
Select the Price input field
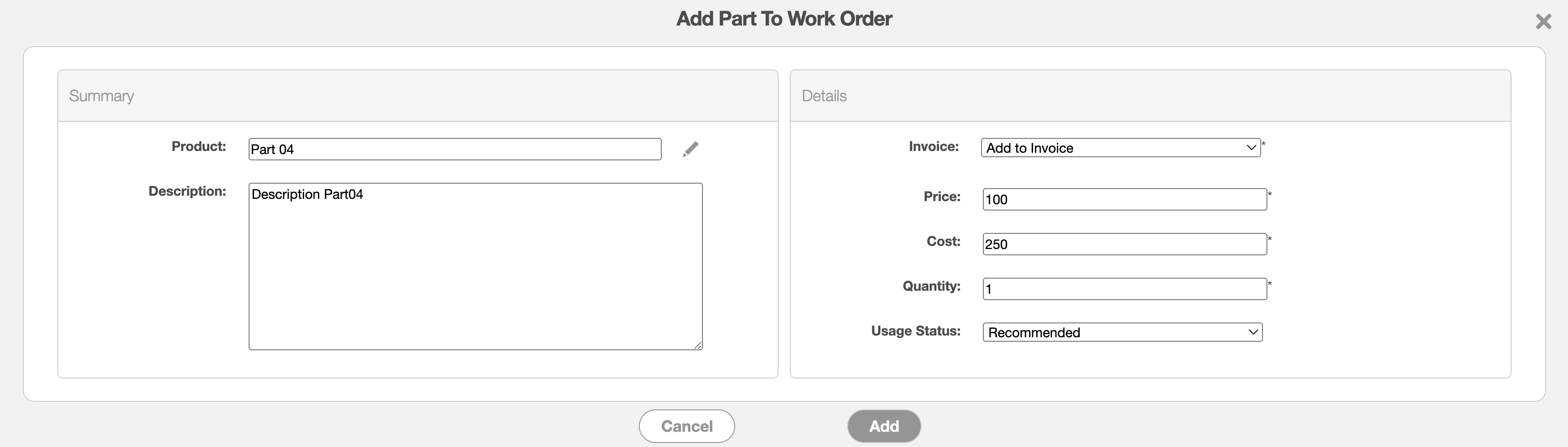coord(1124,199)
